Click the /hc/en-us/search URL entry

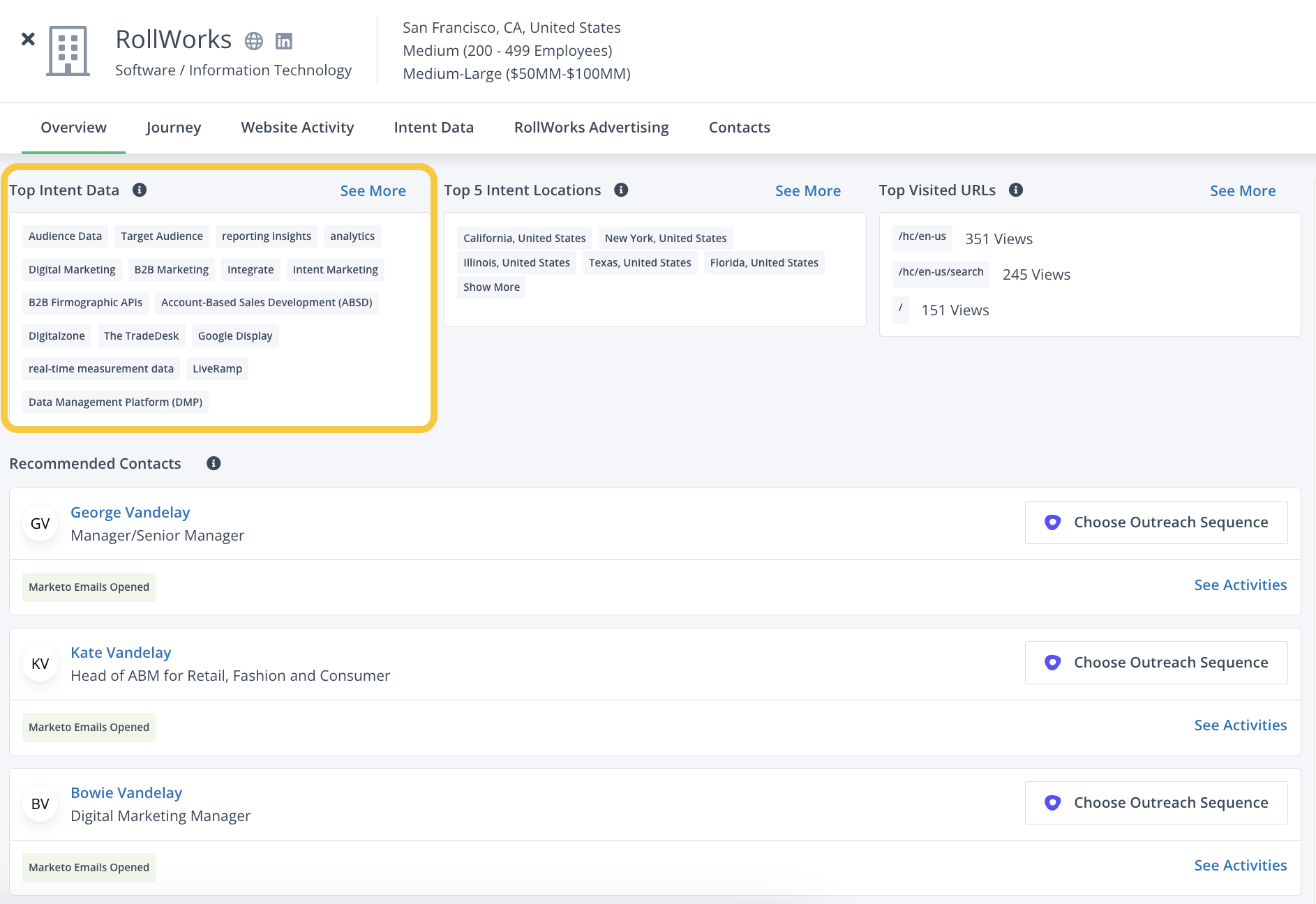[941, 273]
